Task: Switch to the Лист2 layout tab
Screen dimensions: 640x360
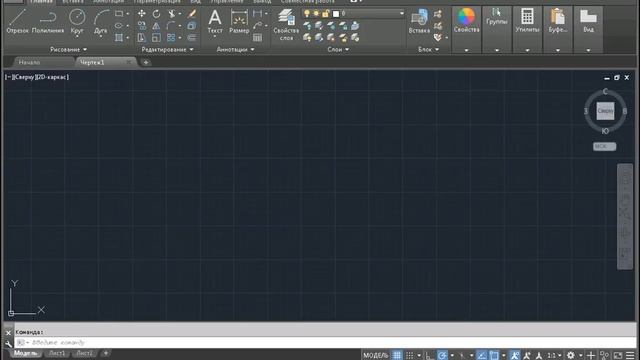Action: [x=84, y=353]
